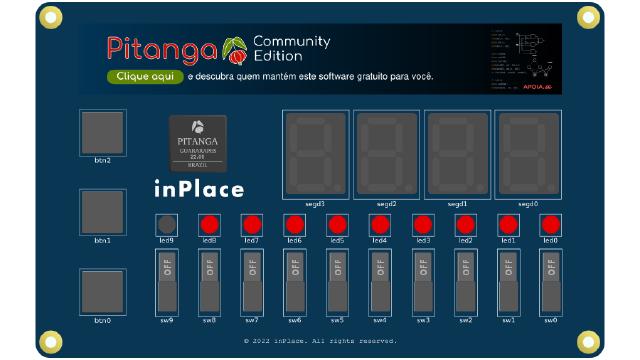Turn on switch sw5
The width and height of the screenshot is (640, 360).
point(337,282)
